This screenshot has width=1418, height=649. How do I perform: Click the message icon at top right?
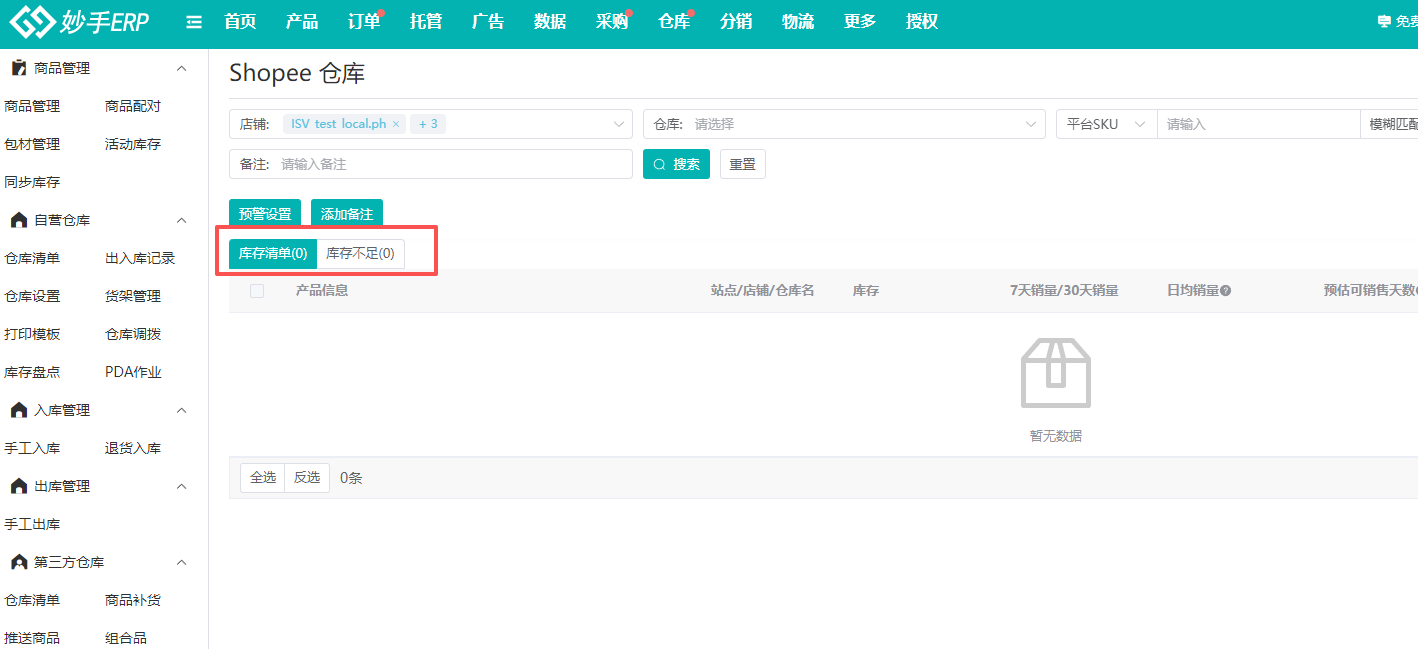(x=1384, y=22)
